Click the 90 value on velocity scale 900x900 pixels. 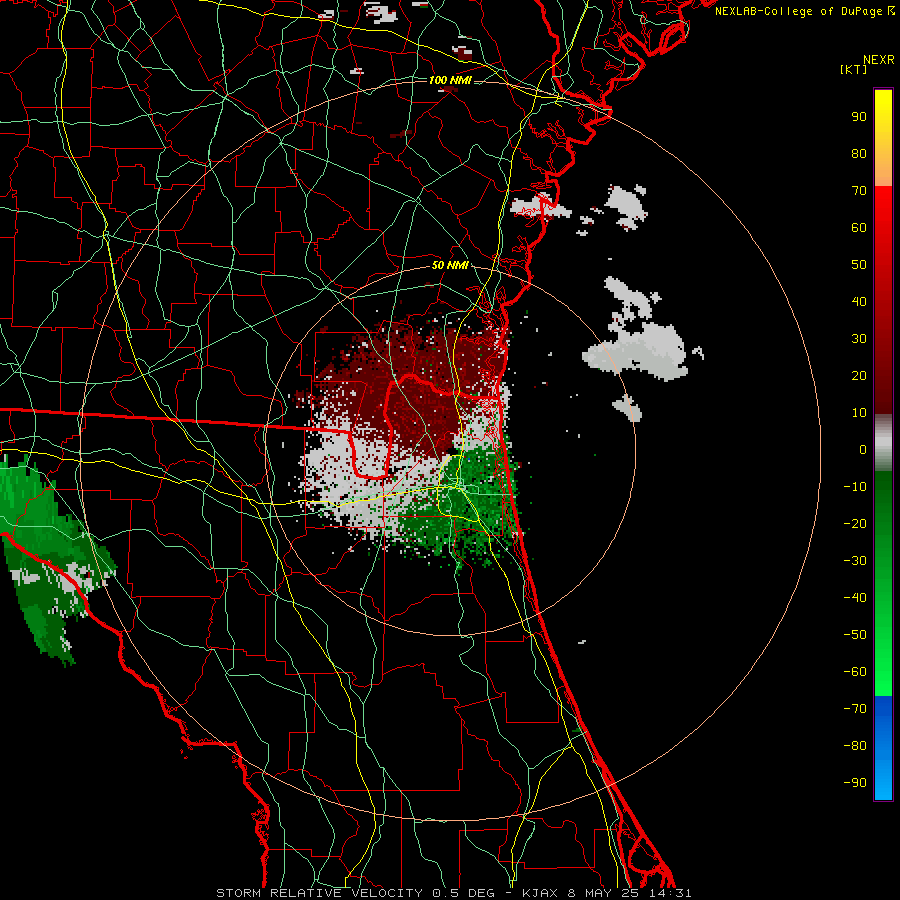click(859, 117)
